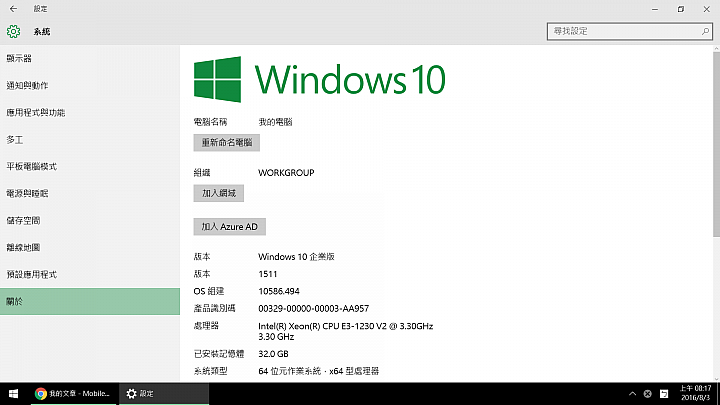This screenshot has width=720, height=405.
Task: Click product ID 00329-00000-00003-AA957
Action: click(314, 309)
